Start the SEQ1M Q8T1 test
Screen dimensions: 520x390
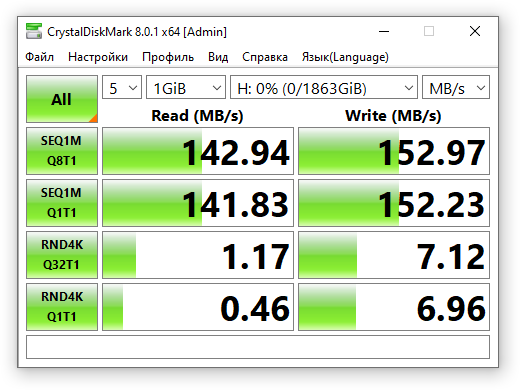pos(62,151)
